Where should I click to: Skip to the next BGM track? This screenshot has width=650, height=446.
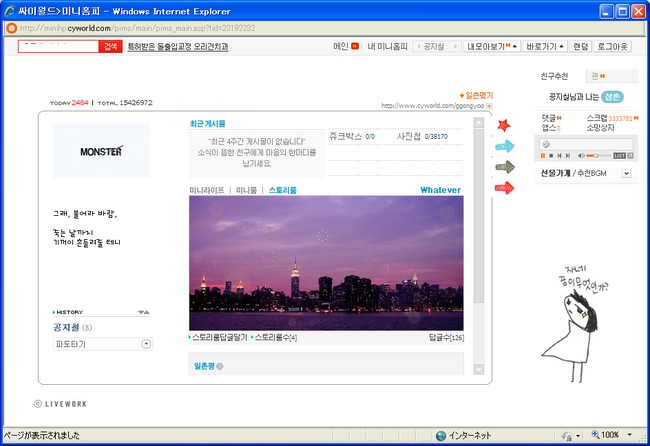click(x=568, y=155)
